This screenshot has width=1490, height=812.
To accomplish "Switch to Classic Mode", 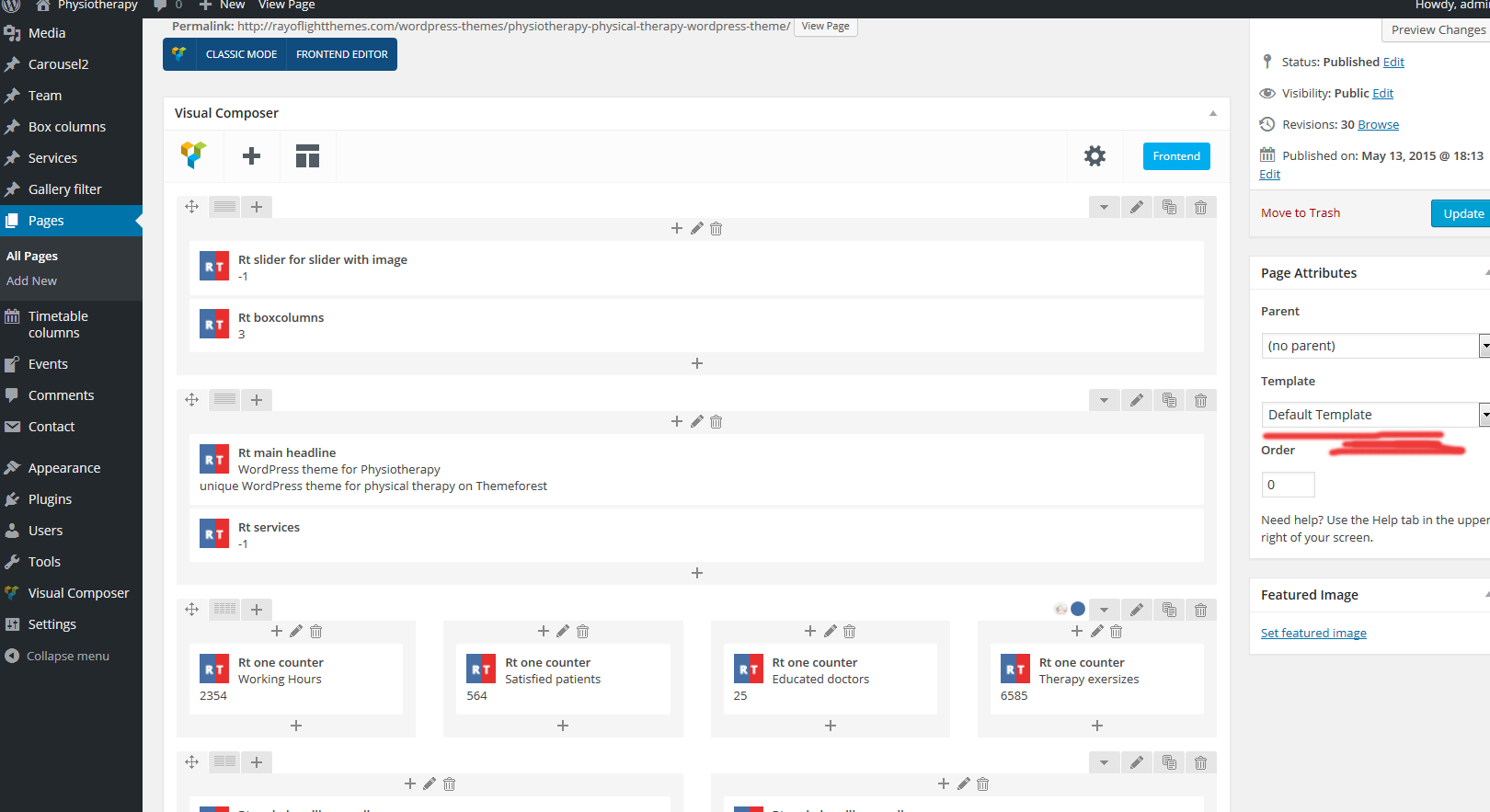I will (x=241, y=54).
